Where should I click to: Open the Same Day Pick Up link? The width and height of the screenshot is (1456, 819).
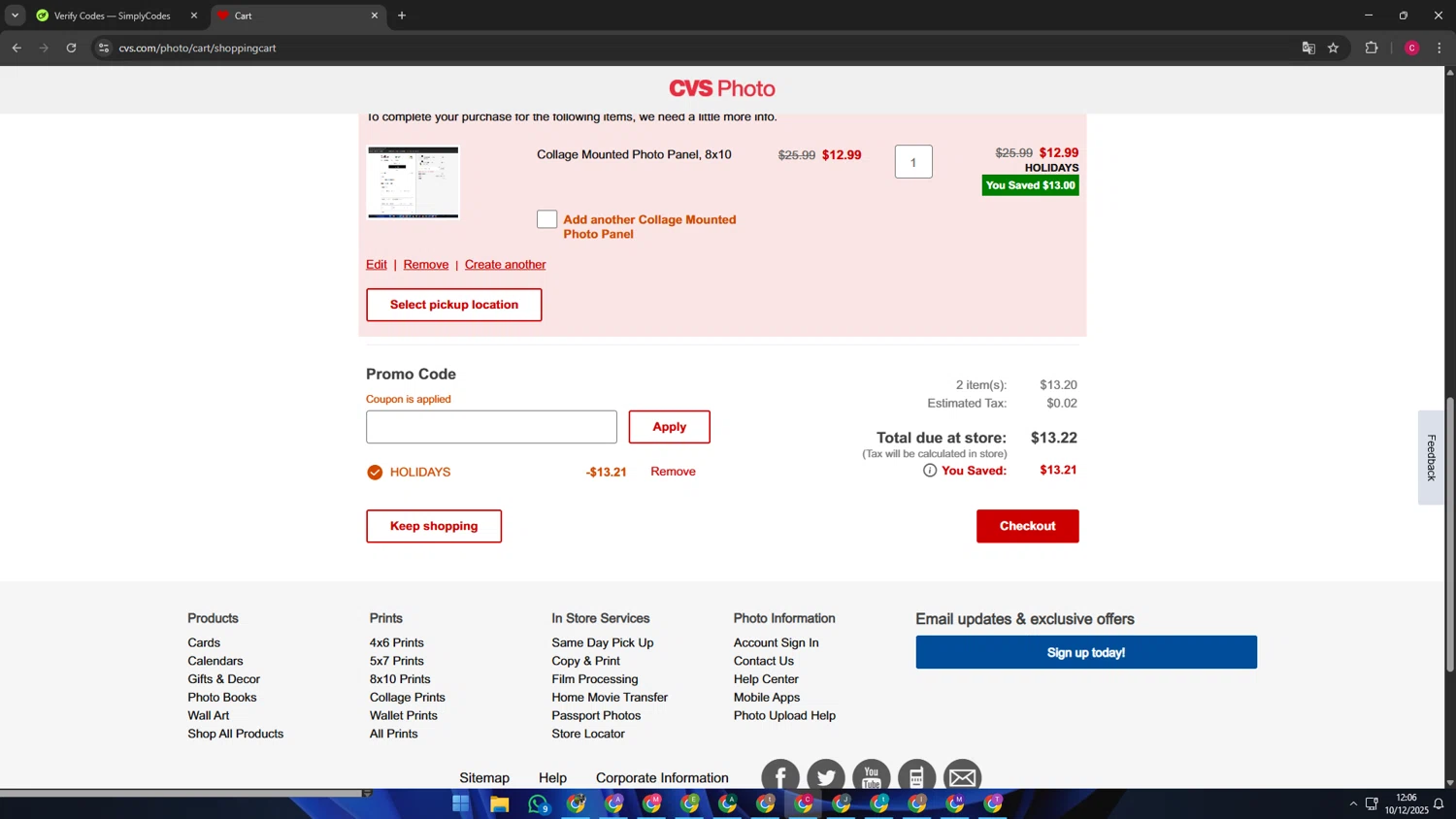tap(603, 642)
